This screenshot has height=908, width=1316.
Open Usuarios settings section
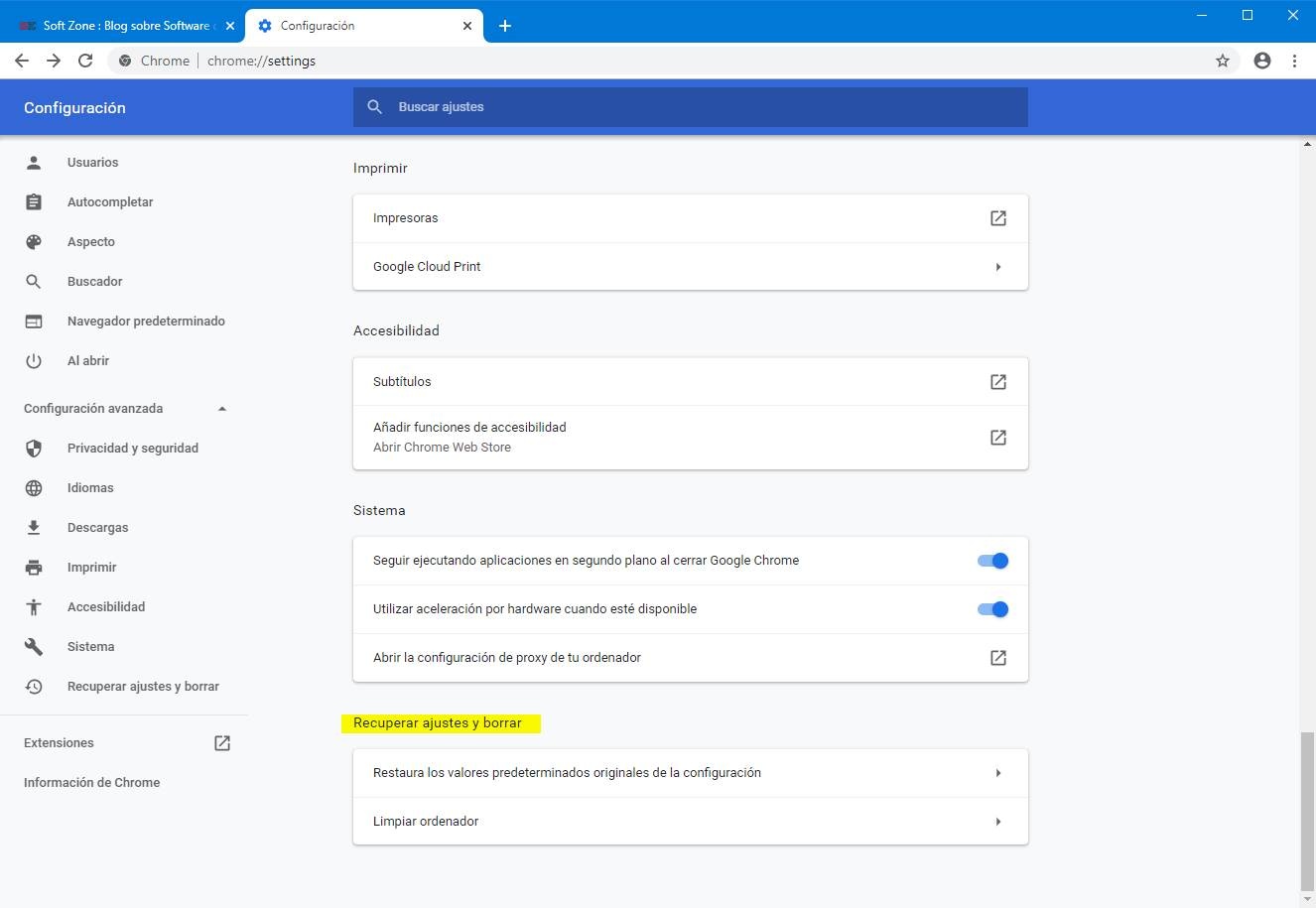[x=92, y=162]
